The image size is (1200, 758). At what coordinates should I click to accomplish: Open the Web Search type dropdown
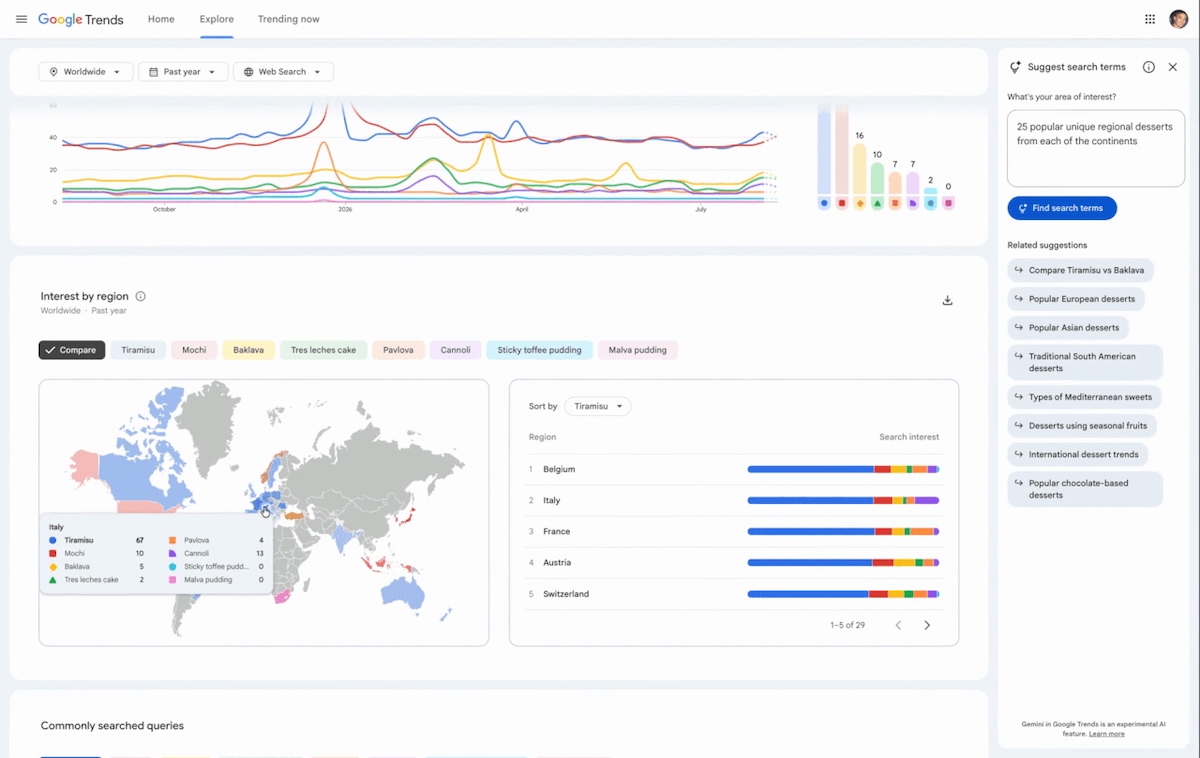pyautogui.click(x=284, y=72)
